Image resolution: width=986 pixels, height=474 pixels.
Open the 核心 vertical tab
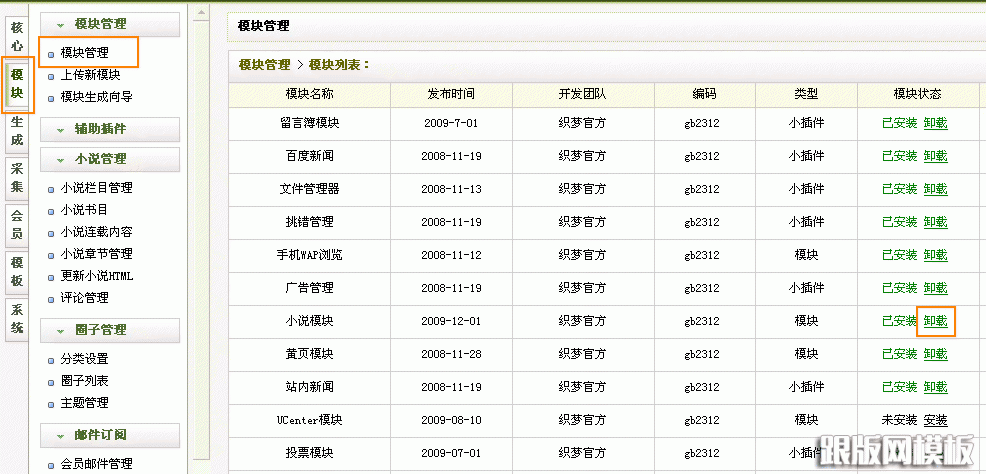point(18,37)
